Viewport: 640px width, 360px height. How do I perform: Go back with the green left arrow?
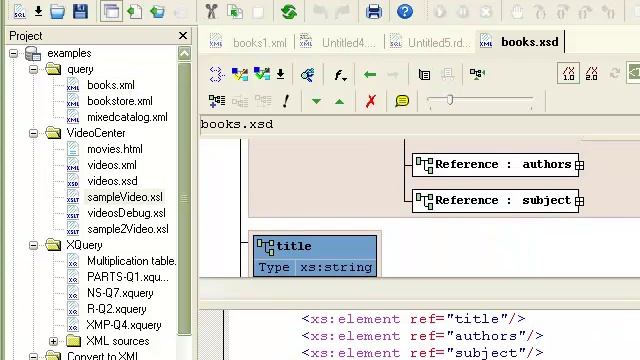pyautogui.click(x=370, y=74)
